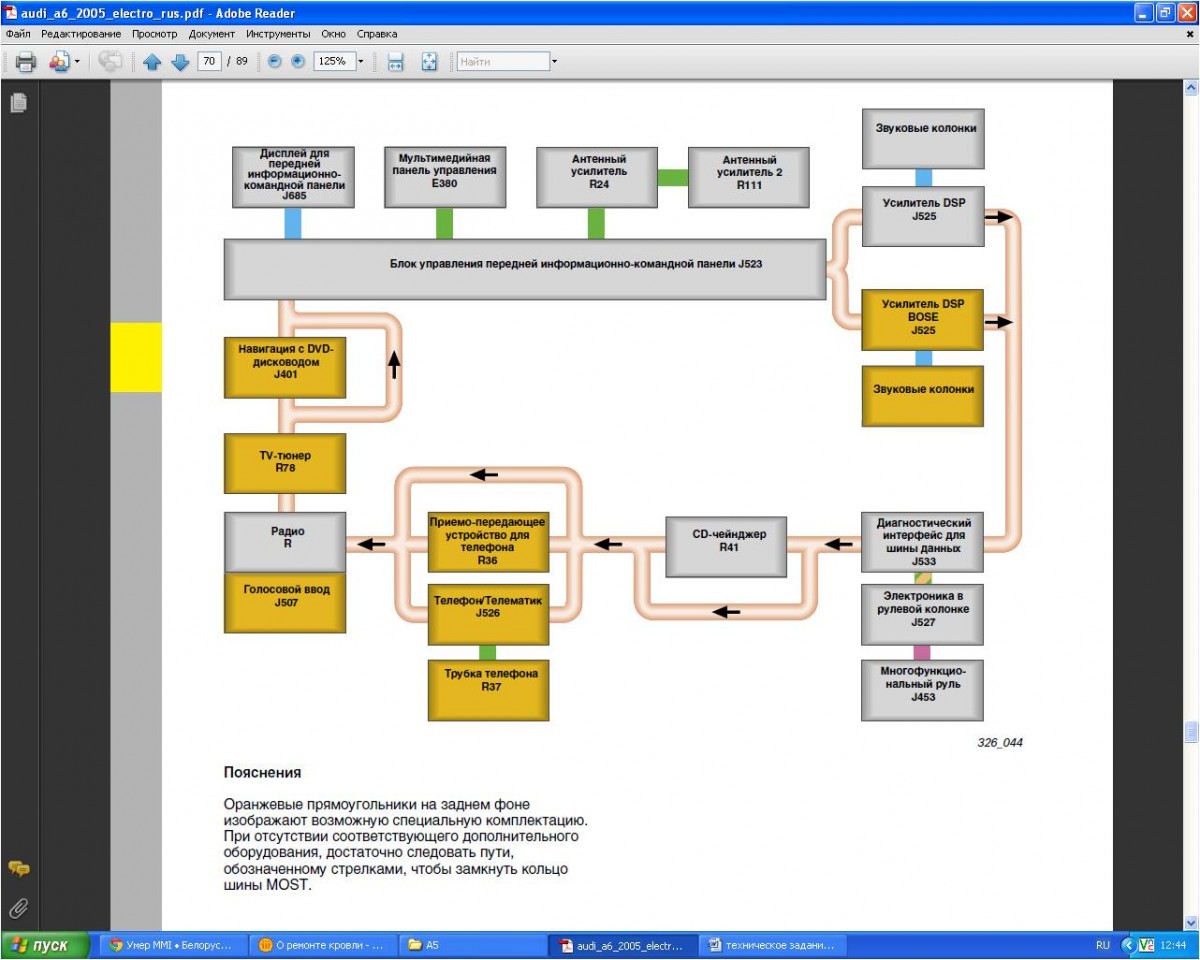
Task: Open the Pages panel in left sidebar
Action: click(18, 102)
